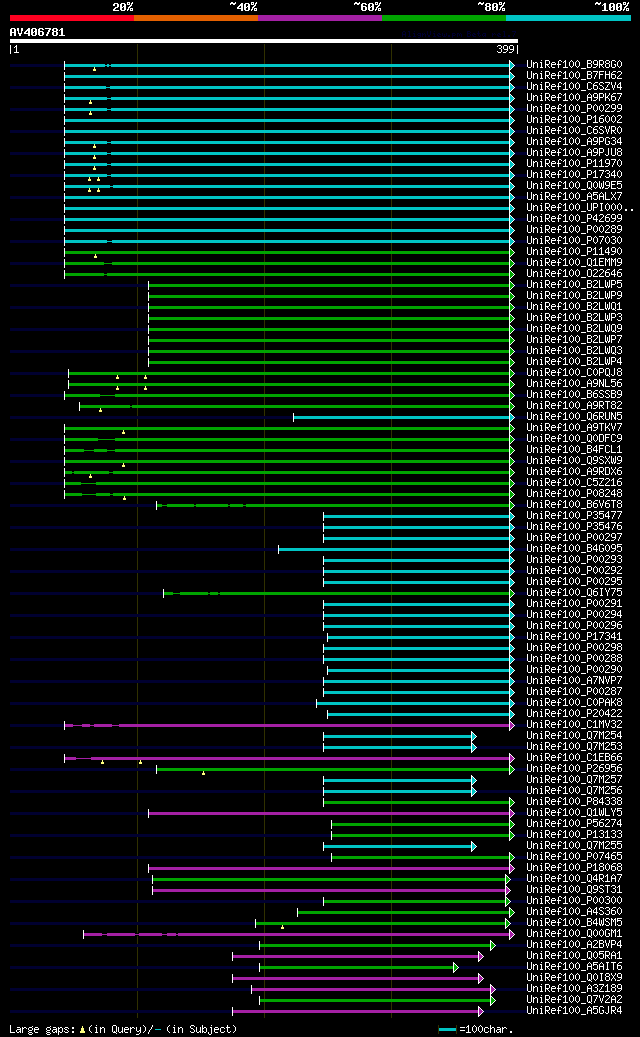Click hit name UniRef100_P18068
Viewport: 640px width, 1037px height.
coord(574,866)
